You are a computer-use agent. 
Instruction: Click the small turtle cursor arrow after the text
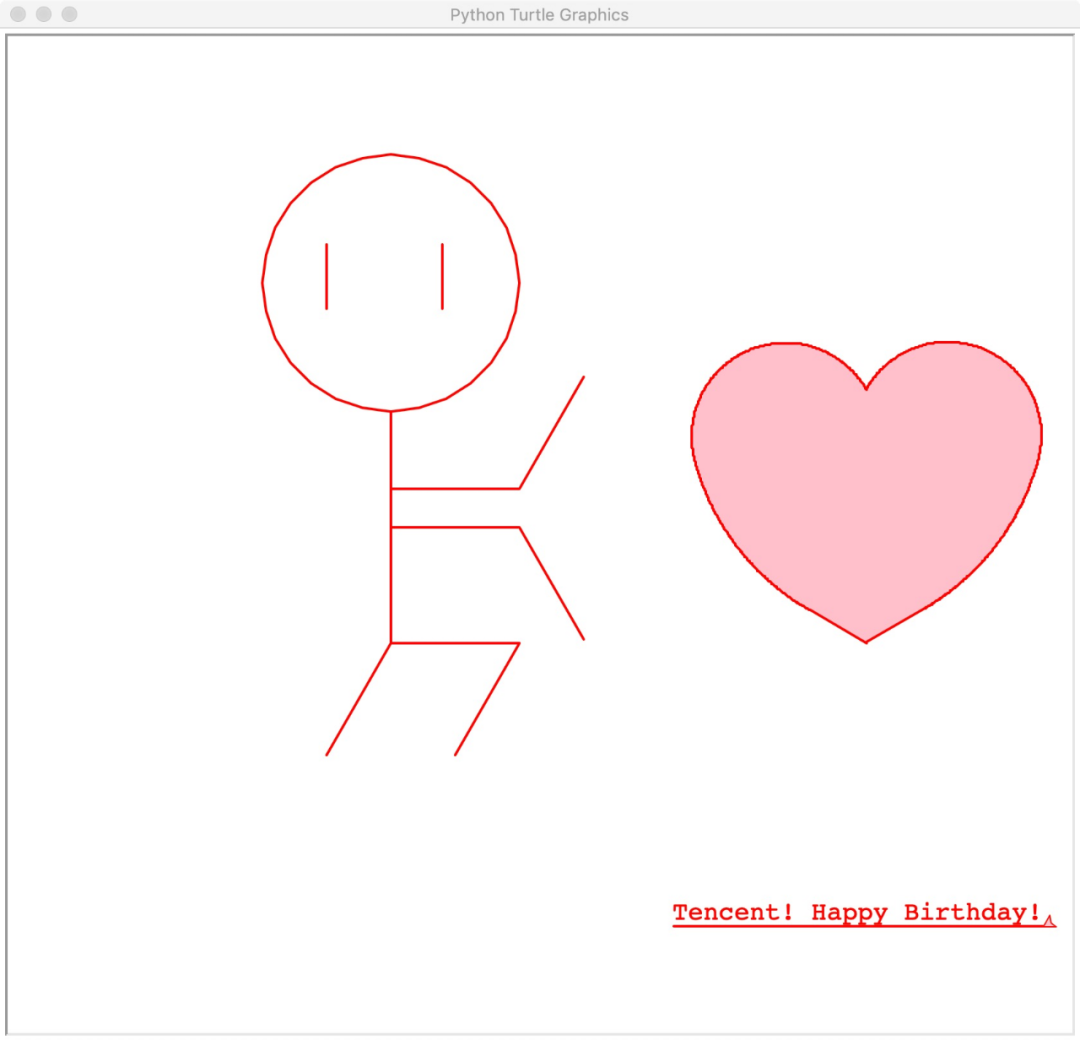click(1049, 922)
